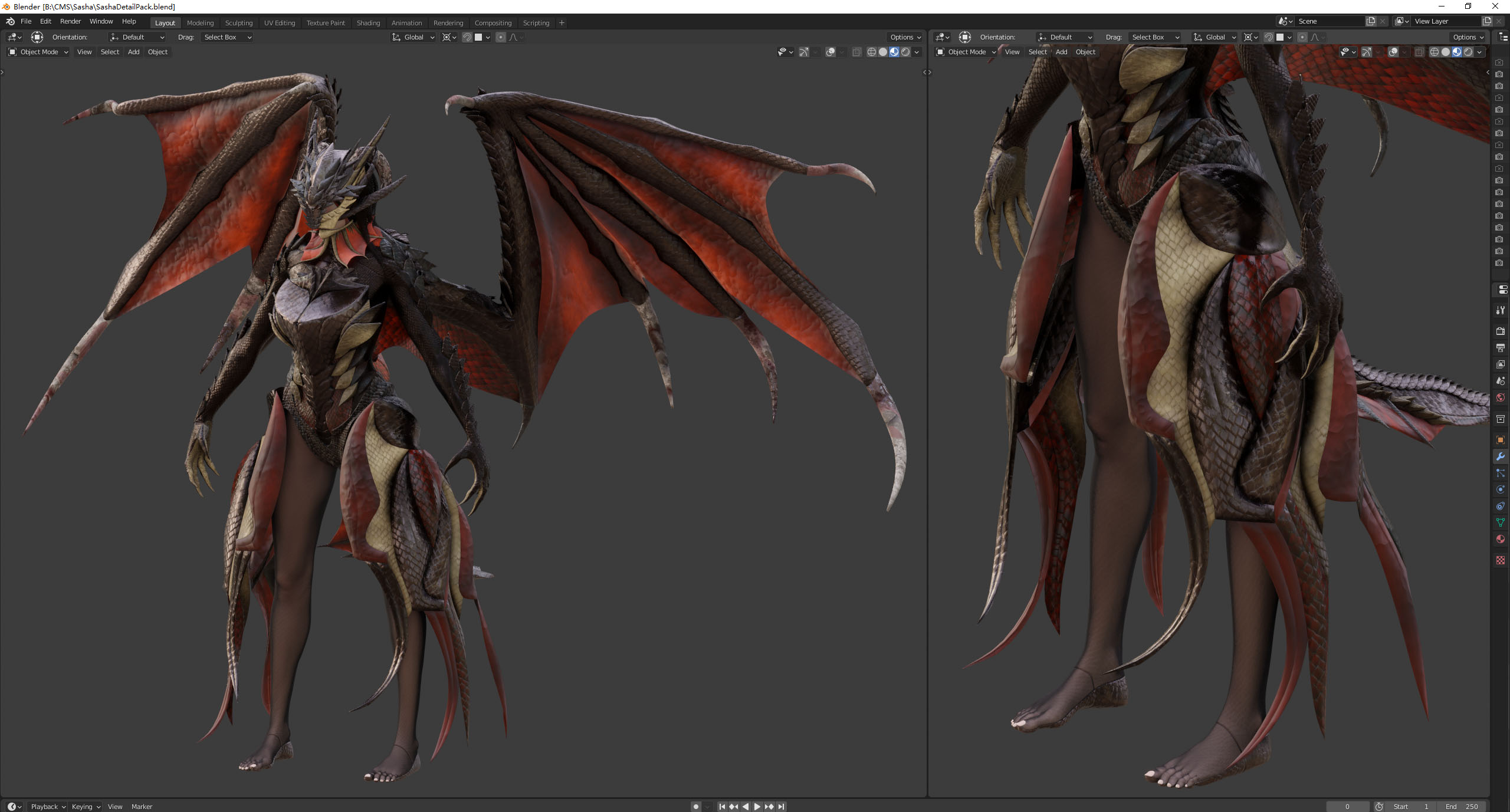Click left viewport active tool icon

click(37, 37)
